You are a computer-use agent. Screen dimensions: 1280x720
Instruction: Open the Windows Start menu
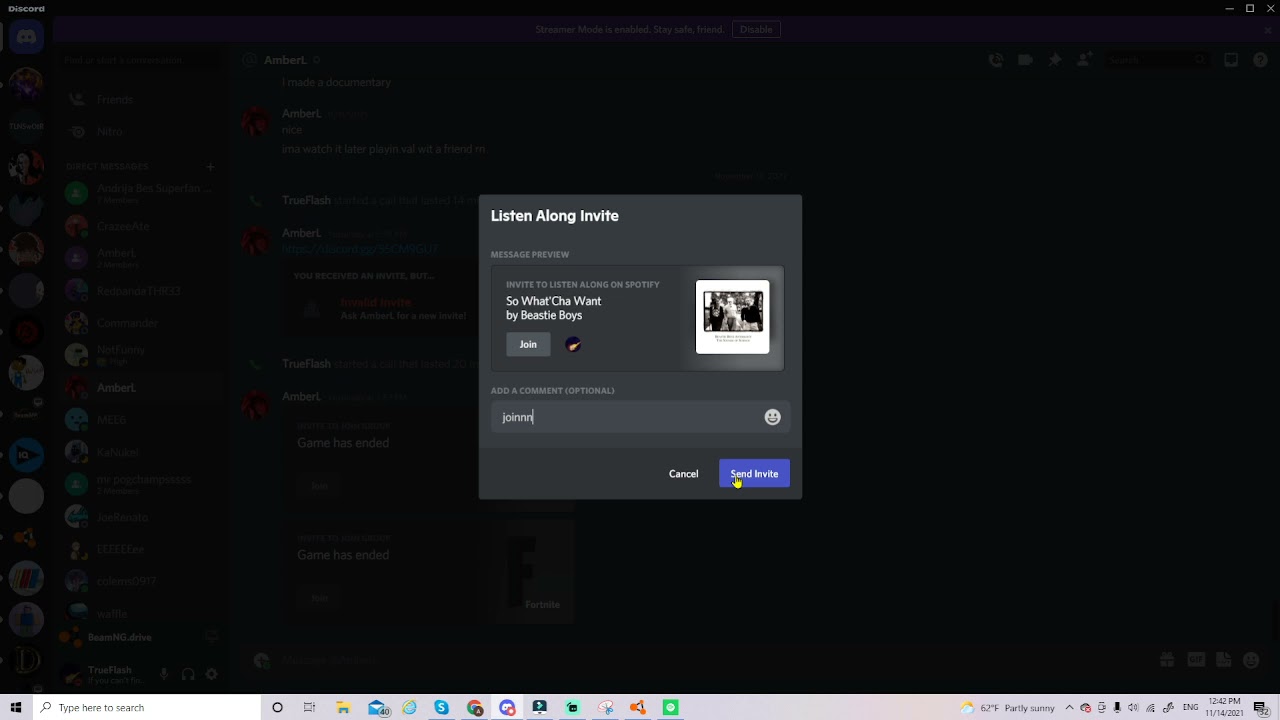pyautogui.click(x=16, y=708)
